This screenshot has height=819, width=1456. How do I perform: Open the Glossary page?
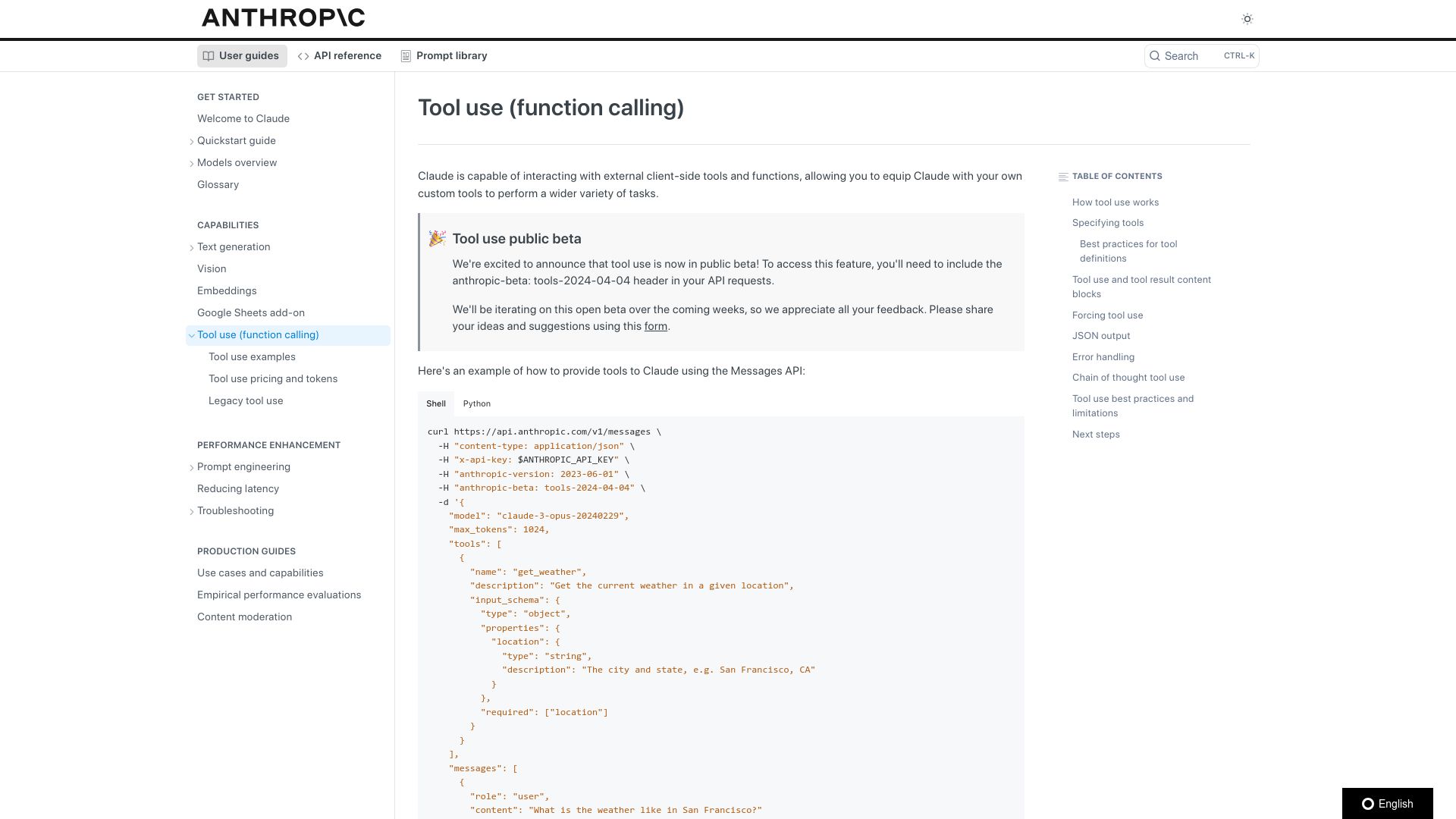click(218, 185)
